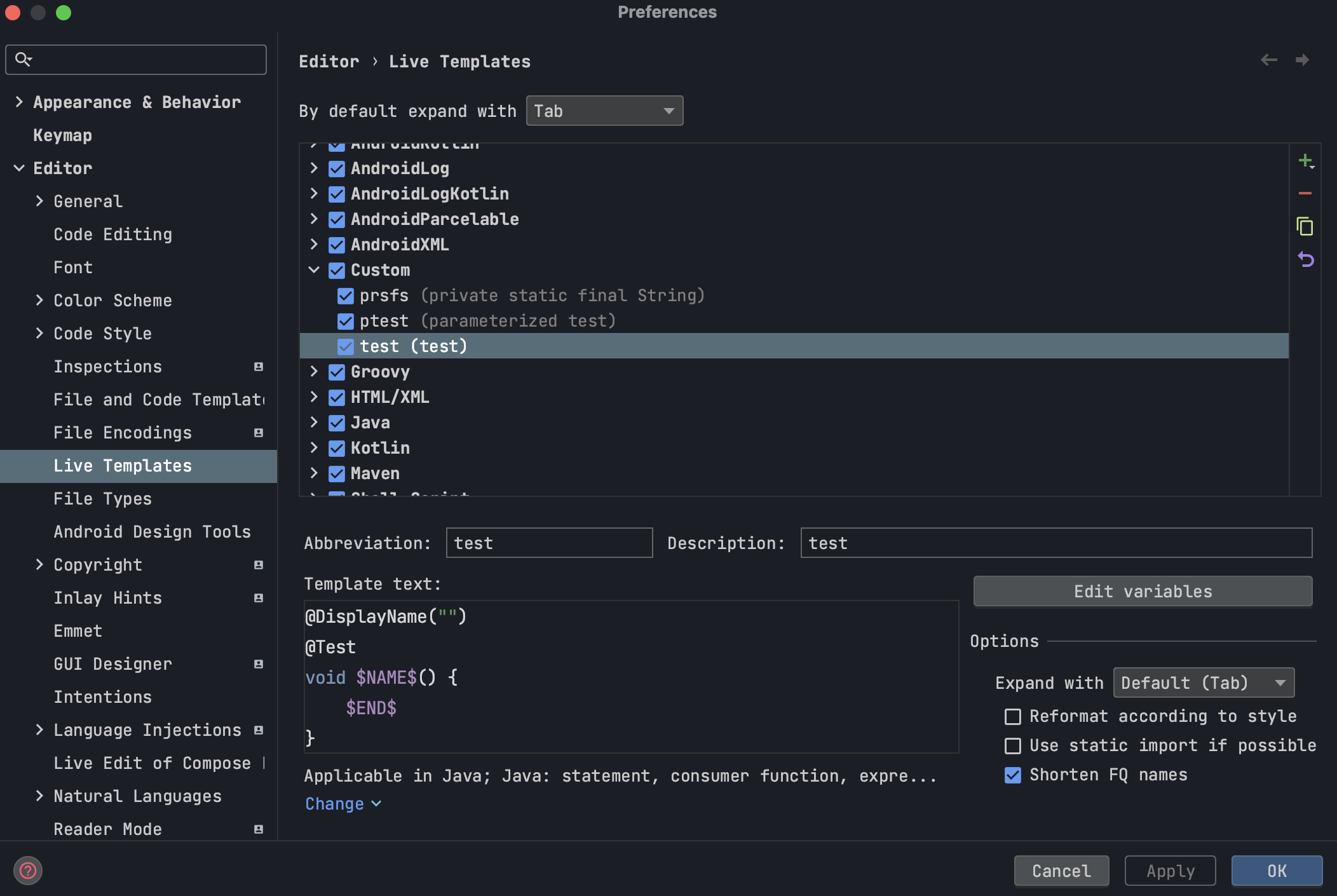Click the Abbreviation text field
This screenshot has height=896, width=1337.
(549, 543)
